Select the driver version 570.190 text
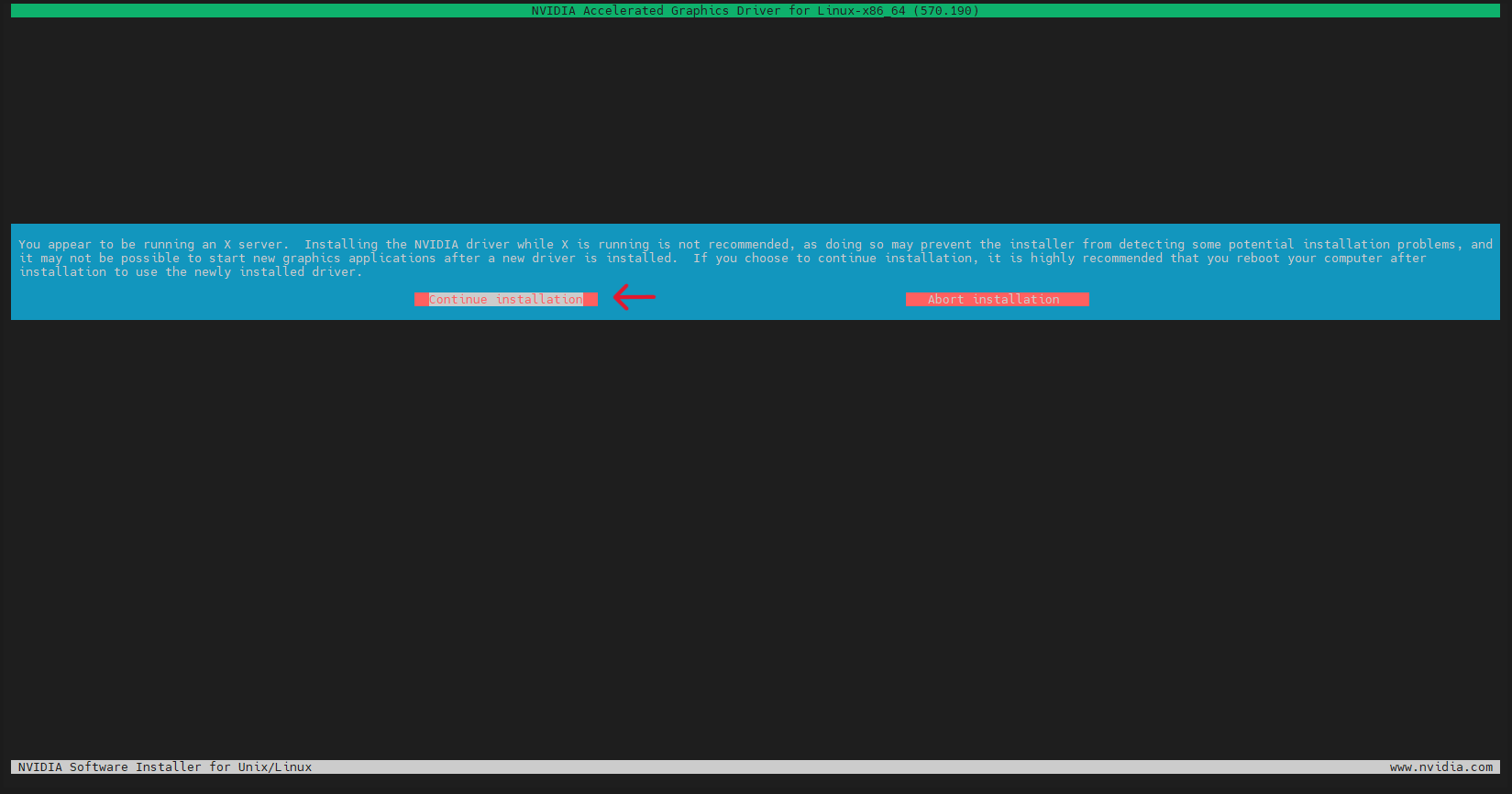Image resolution: width=1512 pixels, height=794 pixels. click(x=945, y=11)
